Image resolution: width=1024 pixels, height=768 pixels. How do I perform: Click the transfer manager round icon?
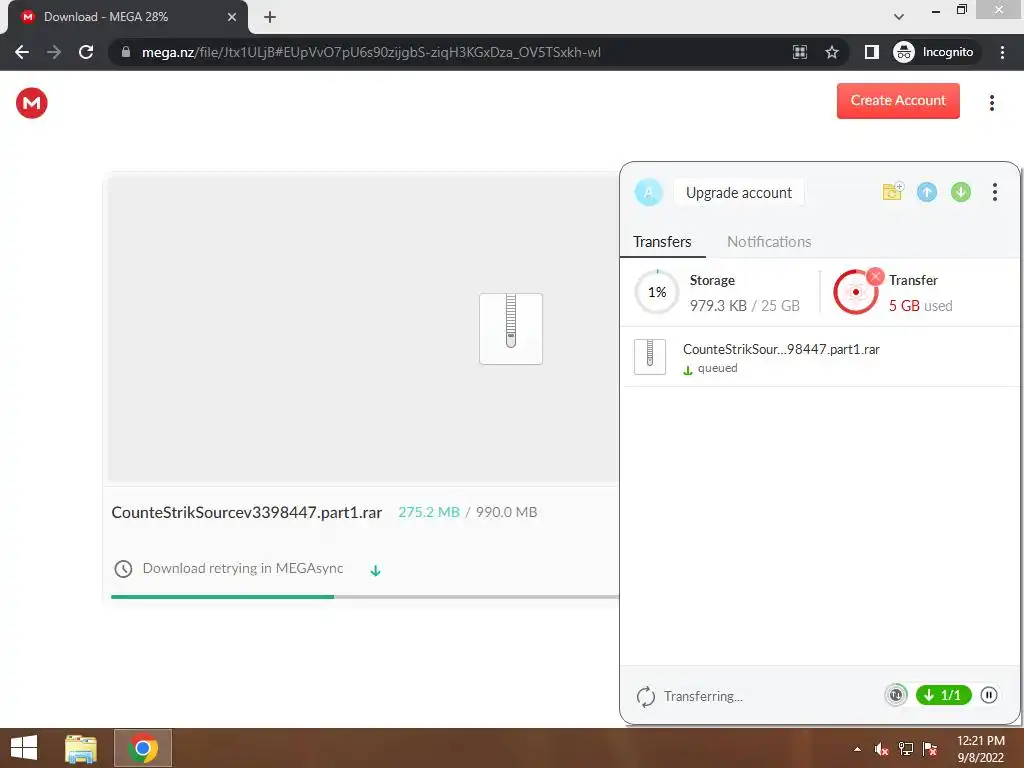pyautogui.click(x=896, y=695)
